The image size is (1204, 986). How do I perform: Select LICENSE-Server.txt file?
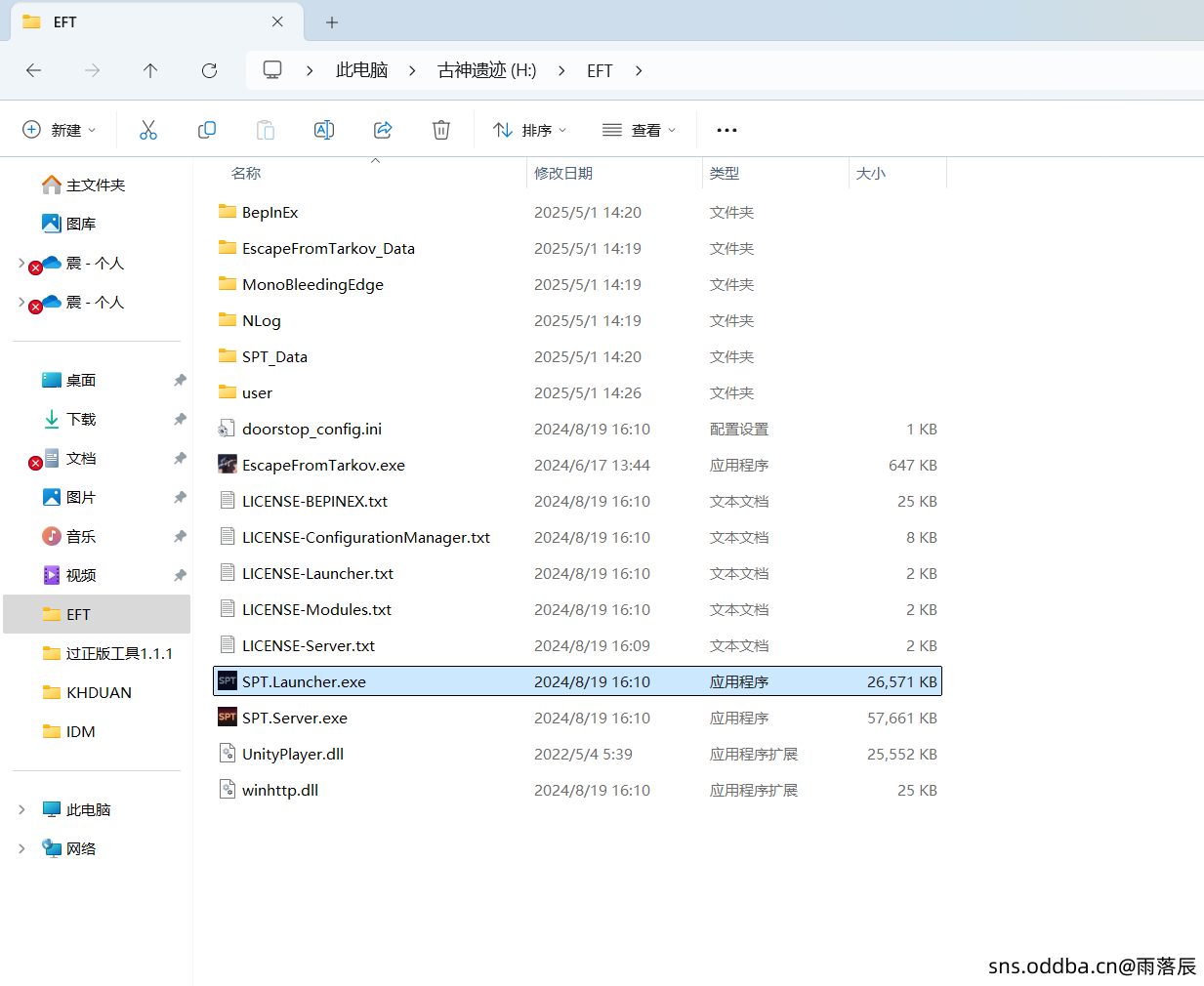click(577, 645)
